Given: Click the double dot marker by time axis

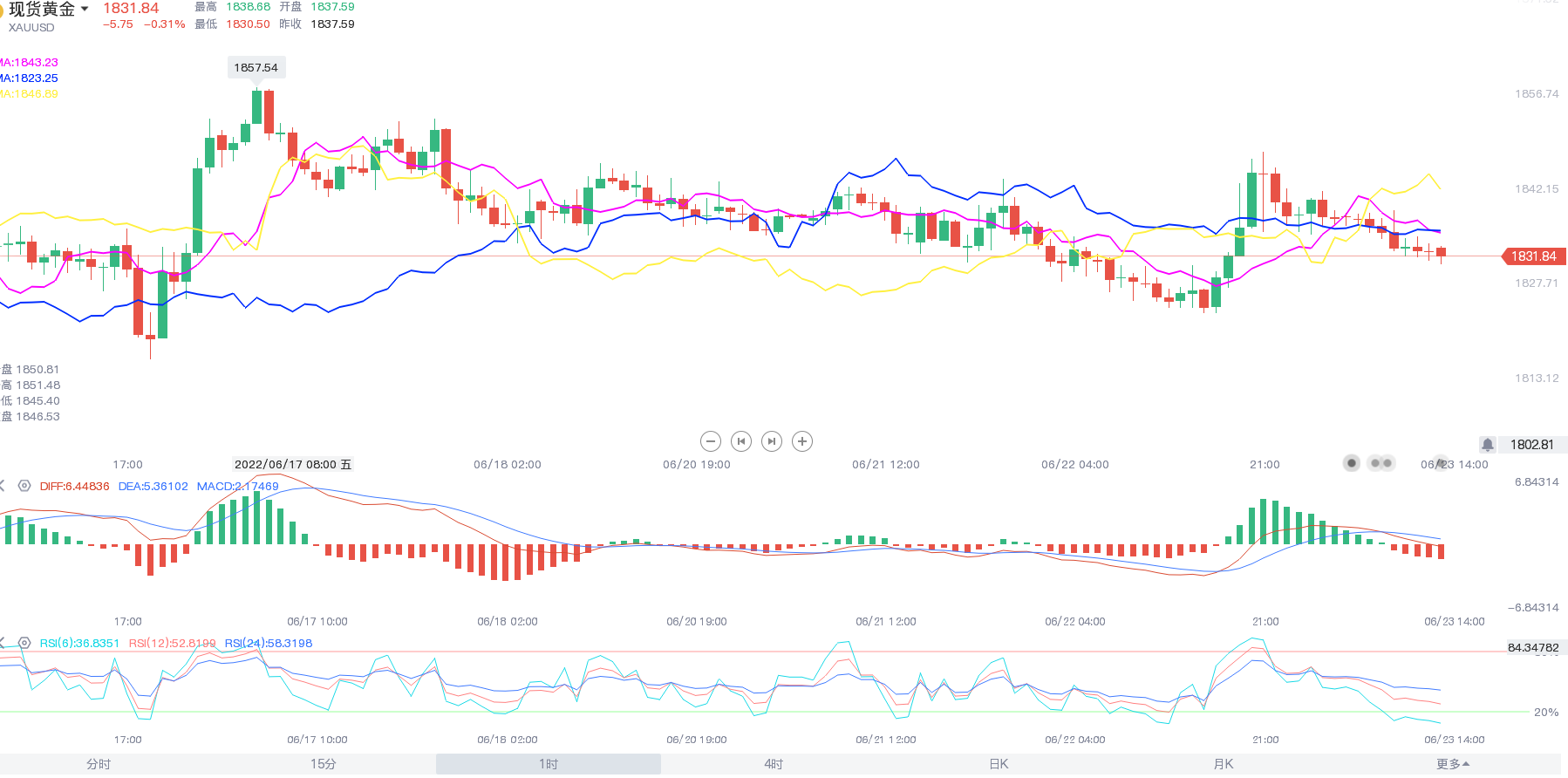Looking at the screenshot, I should point(1381,463).
